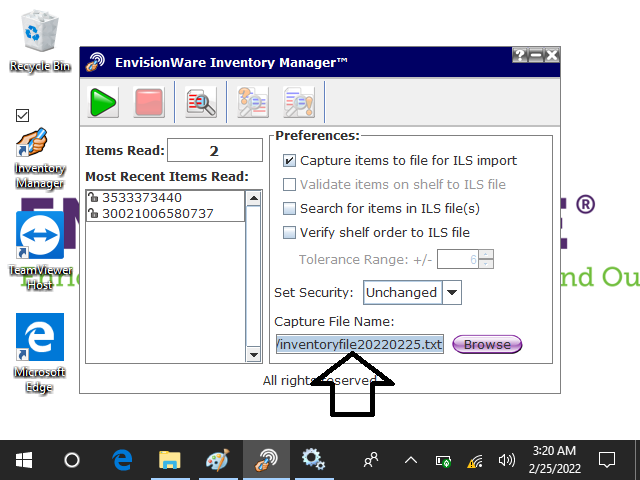Click the recent items scrollbar up arrow
This screenshot has width=640, height=480.
(253, 198)
